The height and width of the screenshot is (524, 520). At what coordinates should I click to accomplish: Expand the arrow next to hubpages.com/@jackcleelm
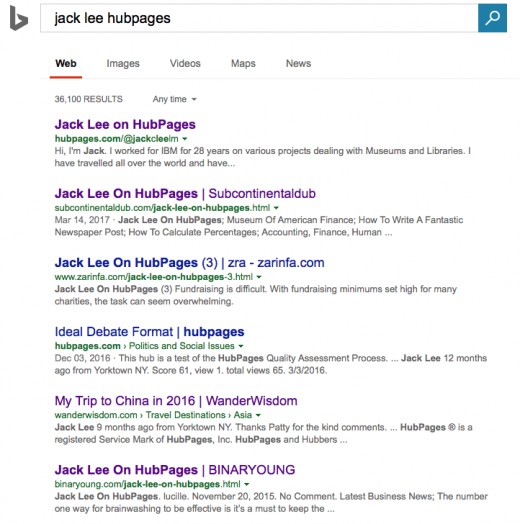(185, 139)
